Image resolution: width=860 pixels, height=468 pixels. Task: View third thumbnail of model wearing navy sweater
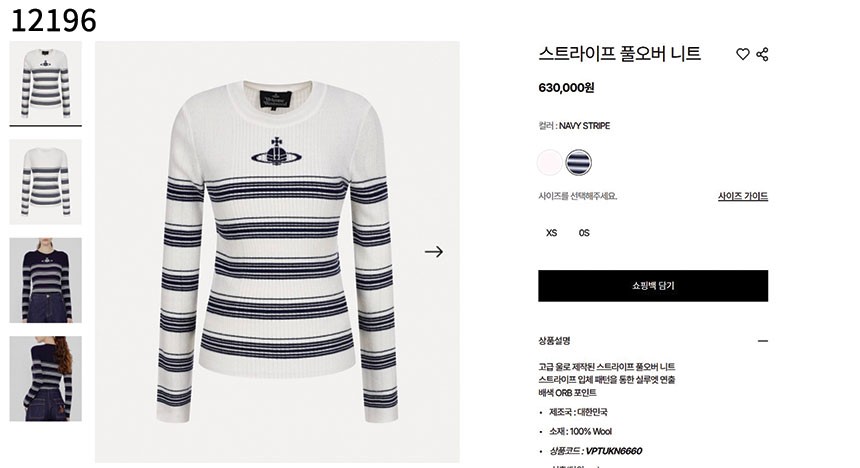coord(46,280)
